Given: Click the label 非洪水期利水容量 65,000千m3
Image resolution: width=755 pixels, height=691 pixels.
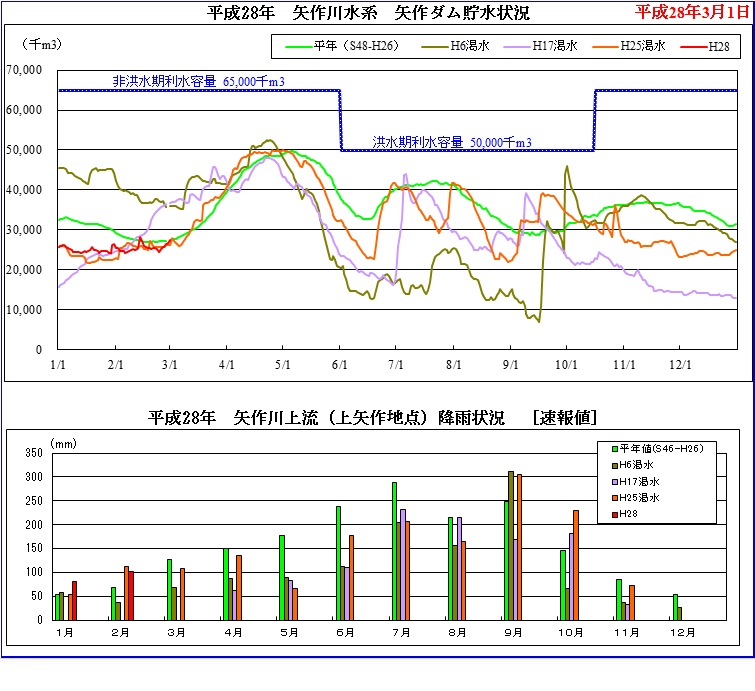Looking at the screenshot, I should (x=198, y=81).
